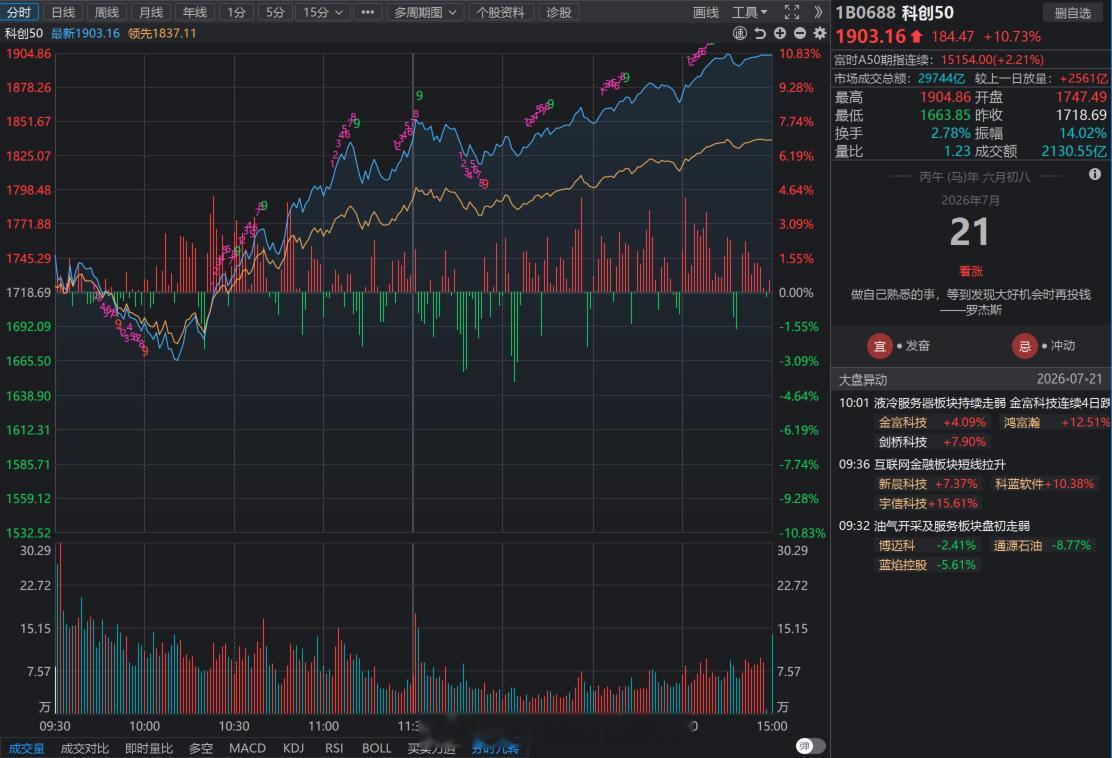
Task: Click stock link 宇信科技
Action: point(903,503)
